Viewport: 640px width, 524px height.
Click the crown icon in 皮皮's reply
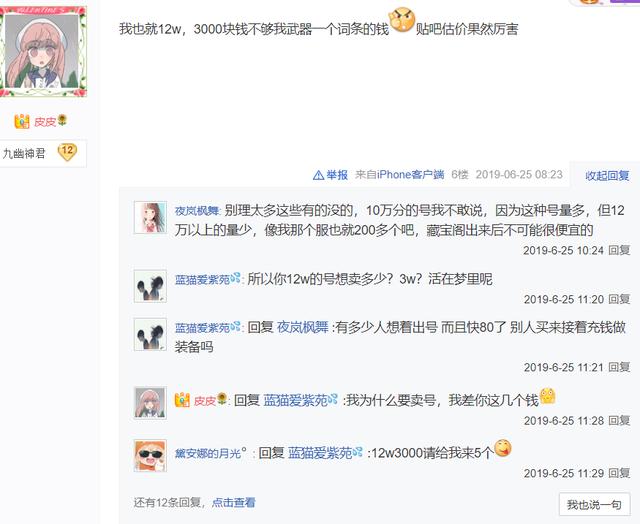click(182, 400)
